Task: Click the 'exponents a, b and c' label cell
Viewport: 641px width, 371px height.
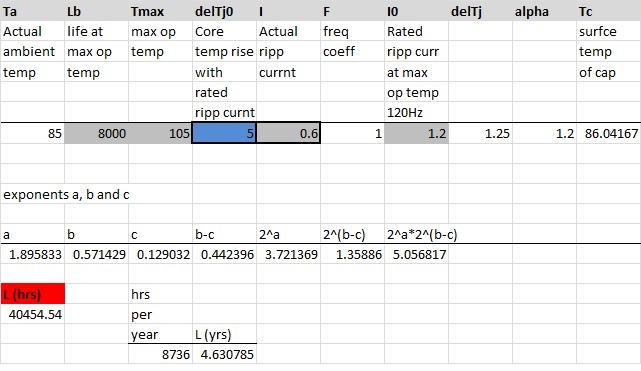Action: tap(66, 194)
